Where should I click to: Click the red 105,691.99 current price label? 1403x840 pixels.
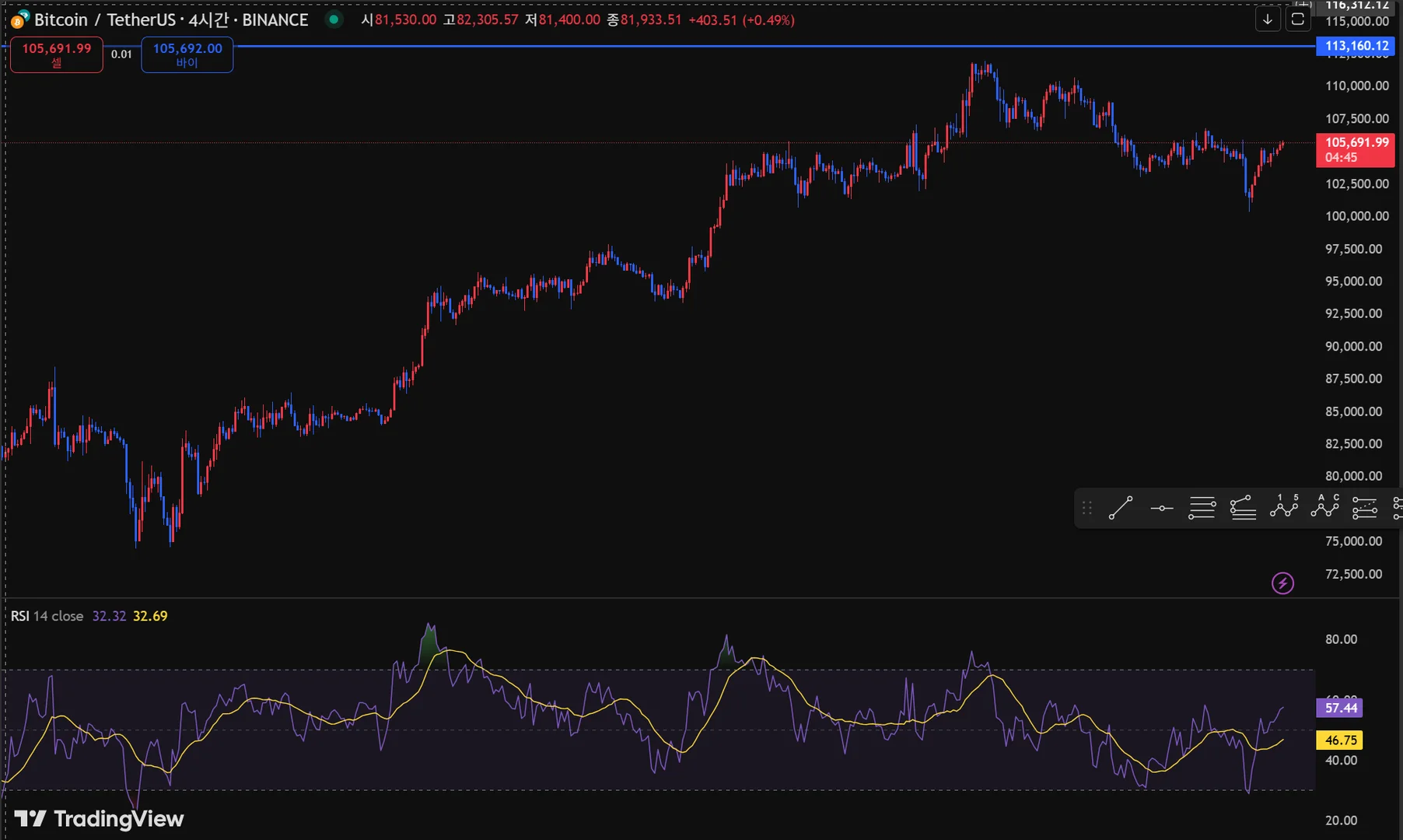point(1356,149)
